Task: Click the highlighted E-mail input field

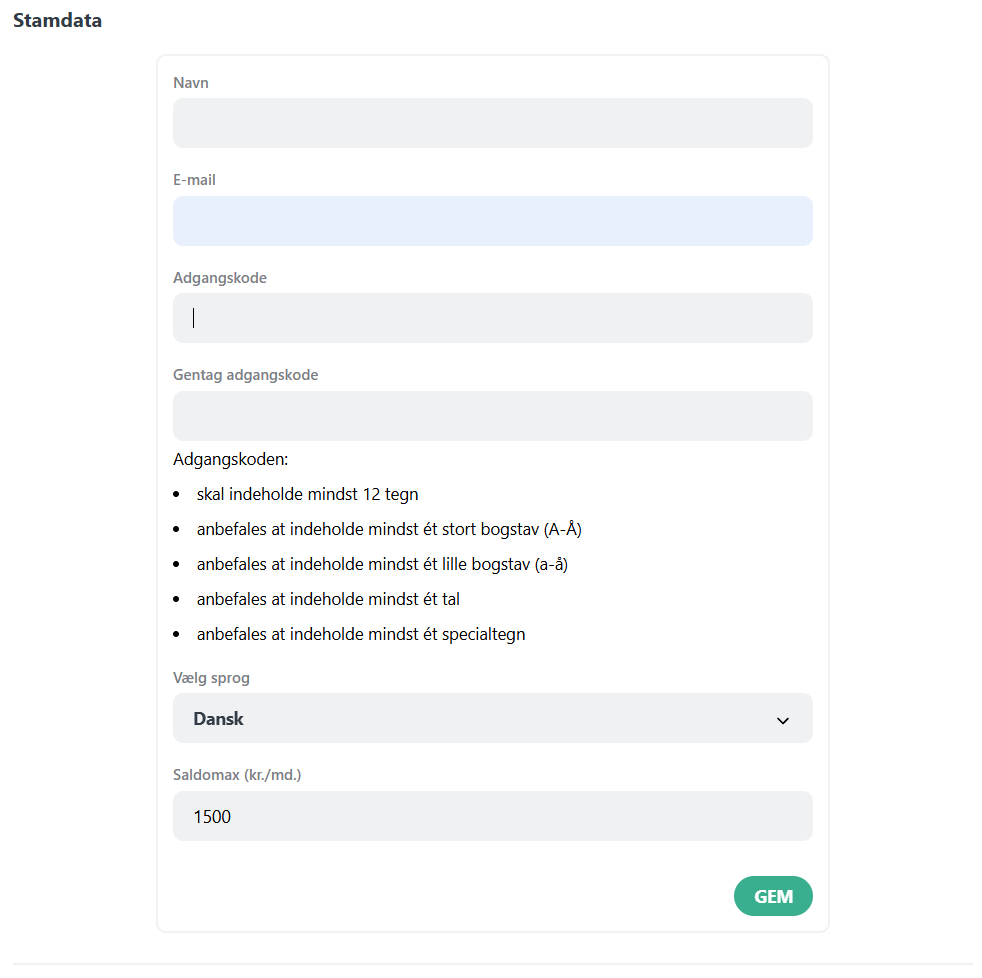Action: point(492,221)
